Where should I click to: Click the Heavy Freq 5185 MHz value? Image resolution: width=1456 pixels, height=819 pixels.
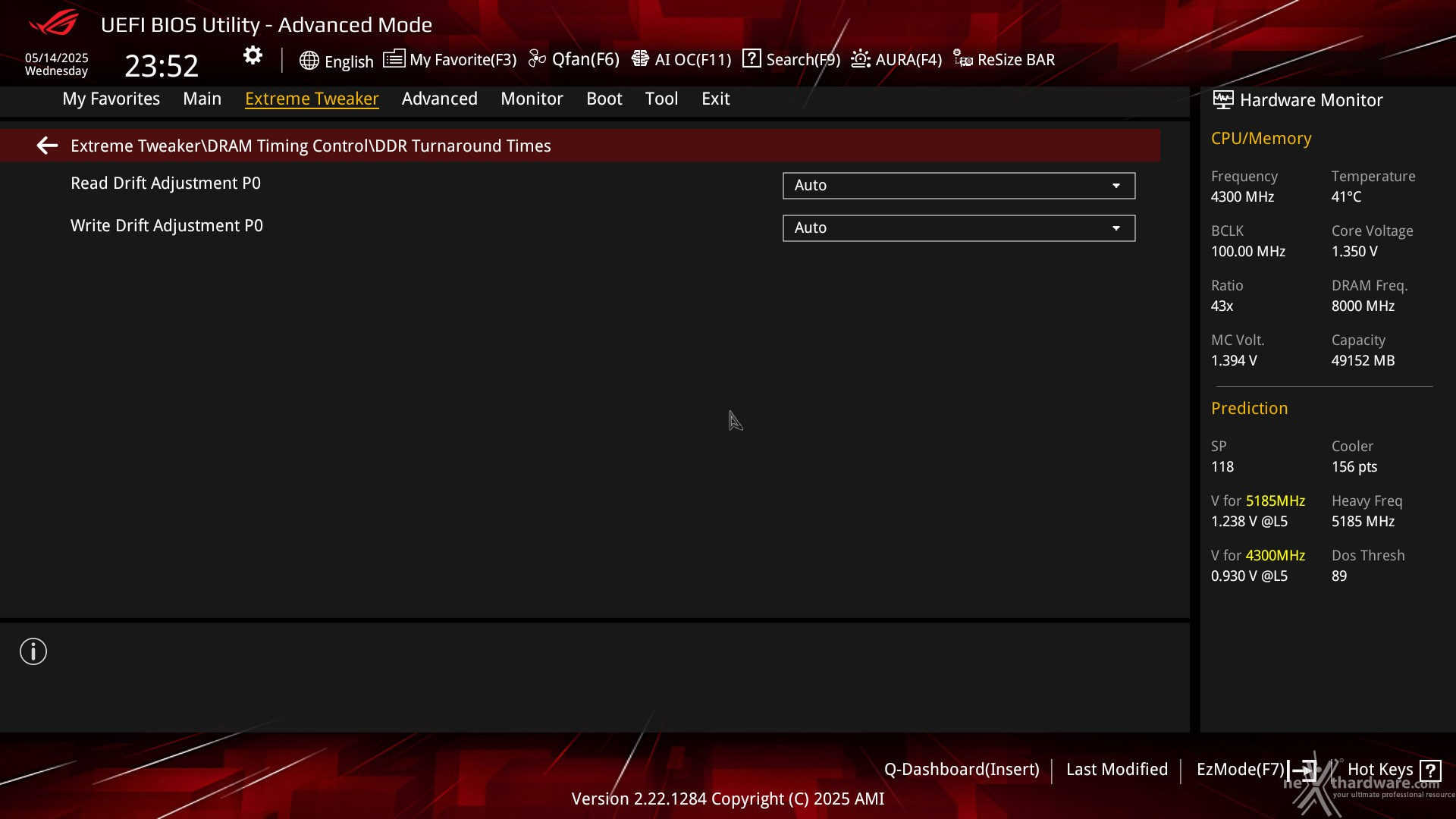click(x=1363, y=522)
